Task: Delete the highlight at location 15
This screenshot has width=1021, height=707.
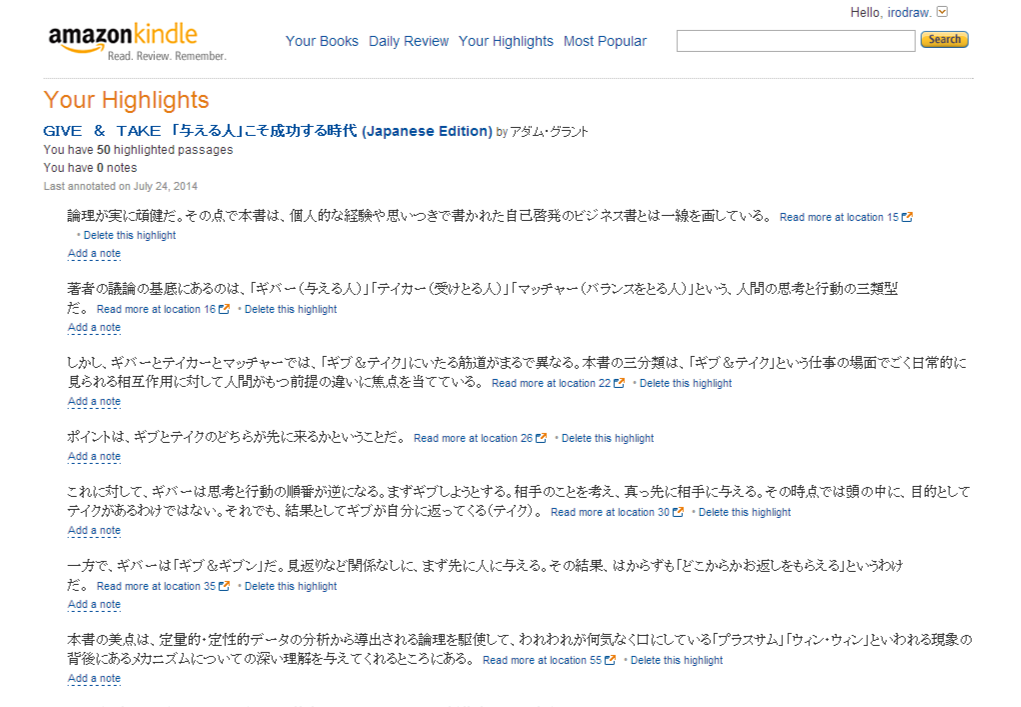Action: pos(129,235)
